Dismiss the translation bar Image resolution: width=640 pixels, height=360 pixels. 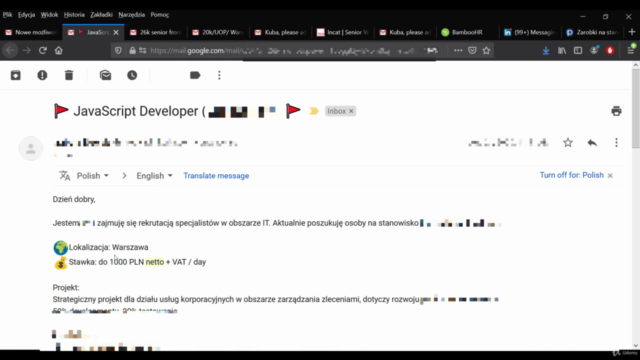click(x=610, y=176)
